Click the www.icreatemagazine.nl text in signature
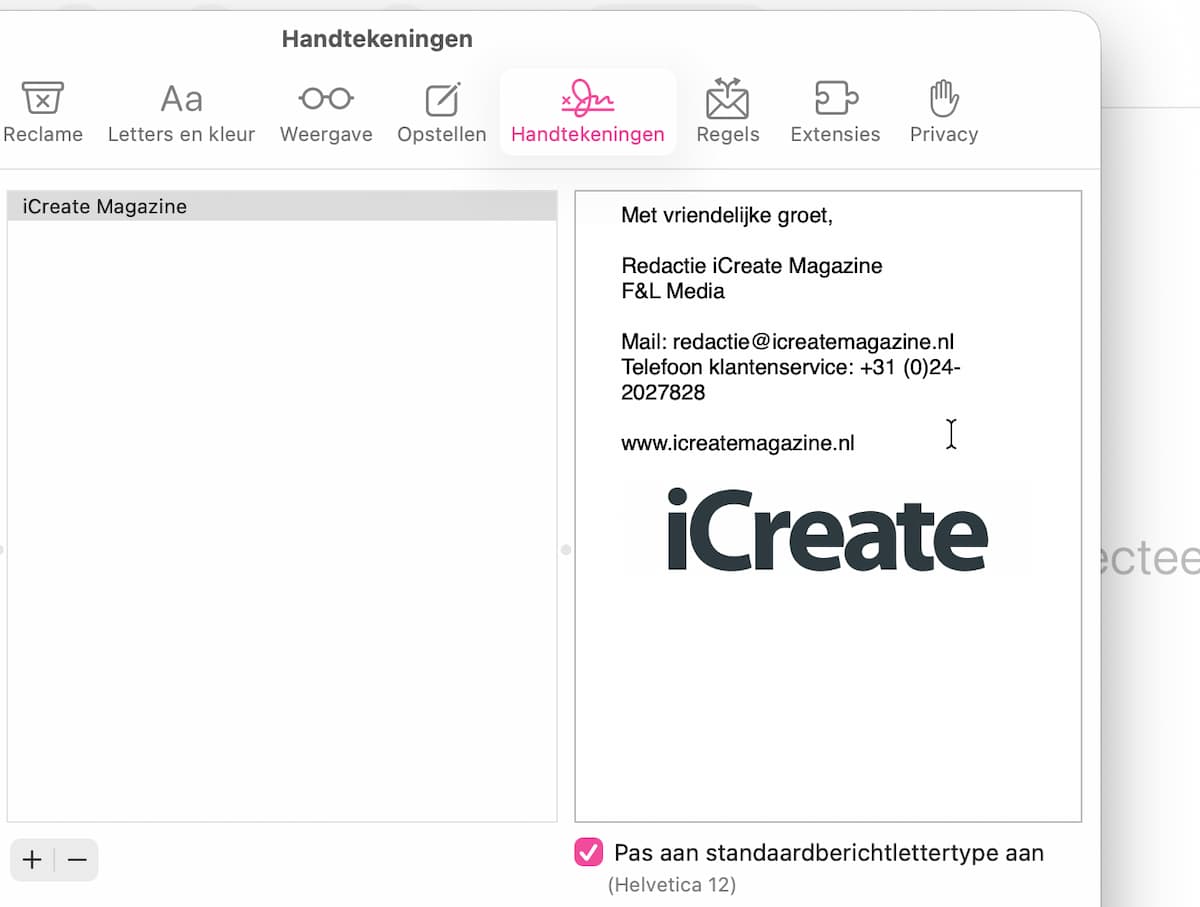This screenshot has height=907, width=1200. (x=737, y=443)
